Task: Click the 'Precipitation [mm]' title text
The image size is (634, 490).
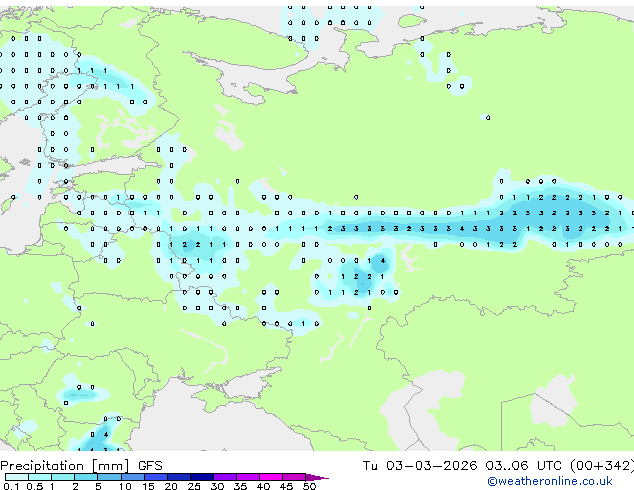Action: (x=65, y=466)
